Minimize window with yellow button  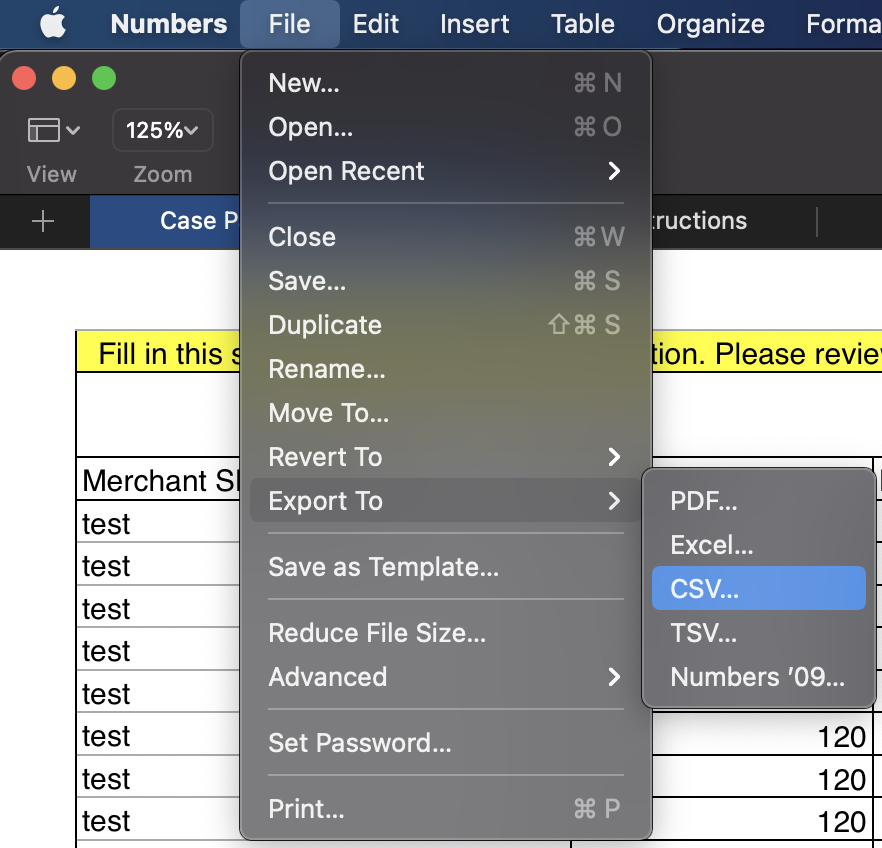tap(64, 78)
